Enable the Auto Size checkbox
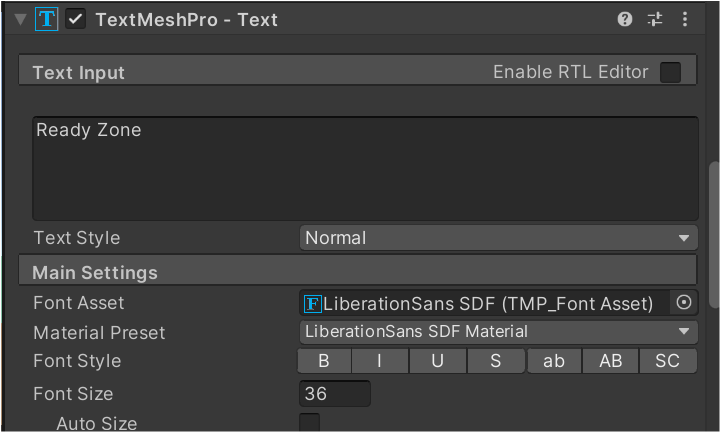 click(x=309, y=422)
